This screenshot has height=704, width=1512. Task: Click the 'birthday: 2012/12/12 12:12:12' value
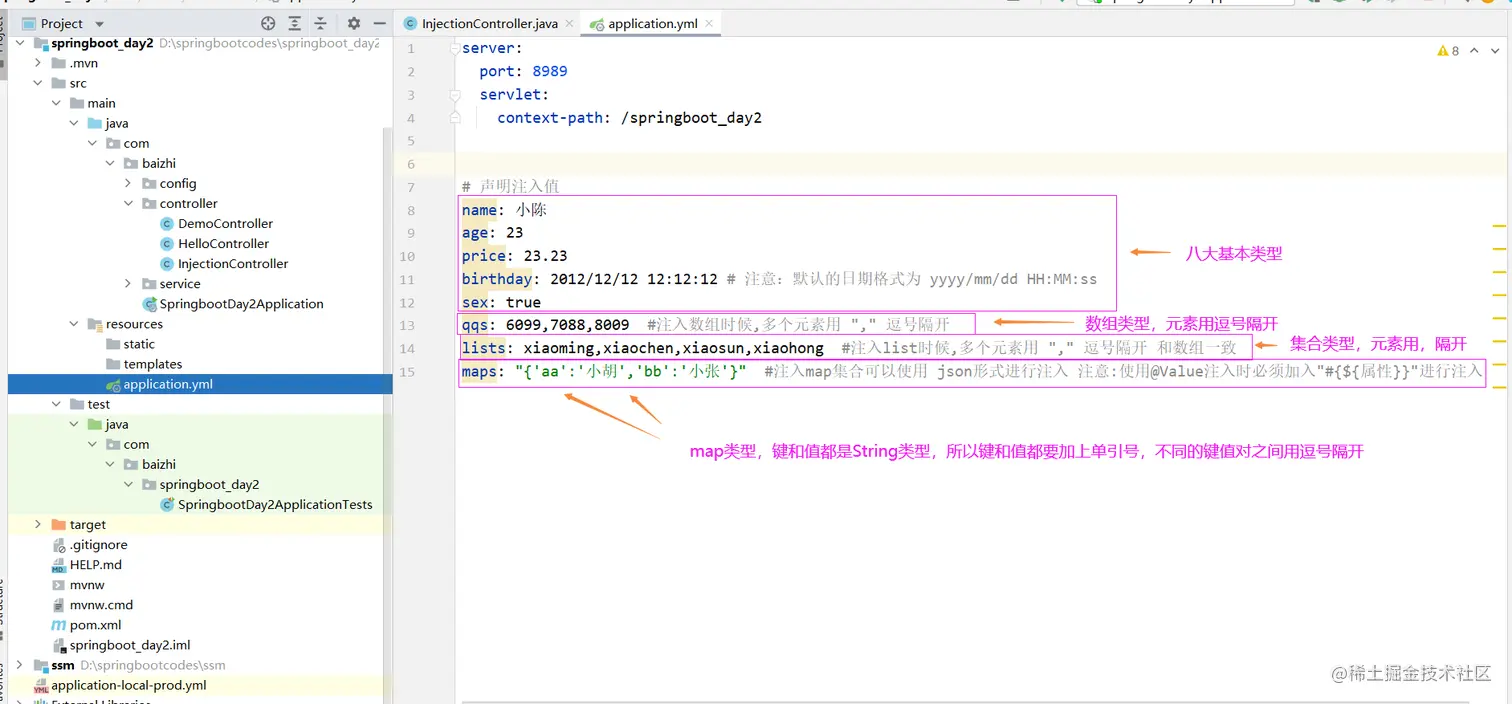tap(634, 279)
